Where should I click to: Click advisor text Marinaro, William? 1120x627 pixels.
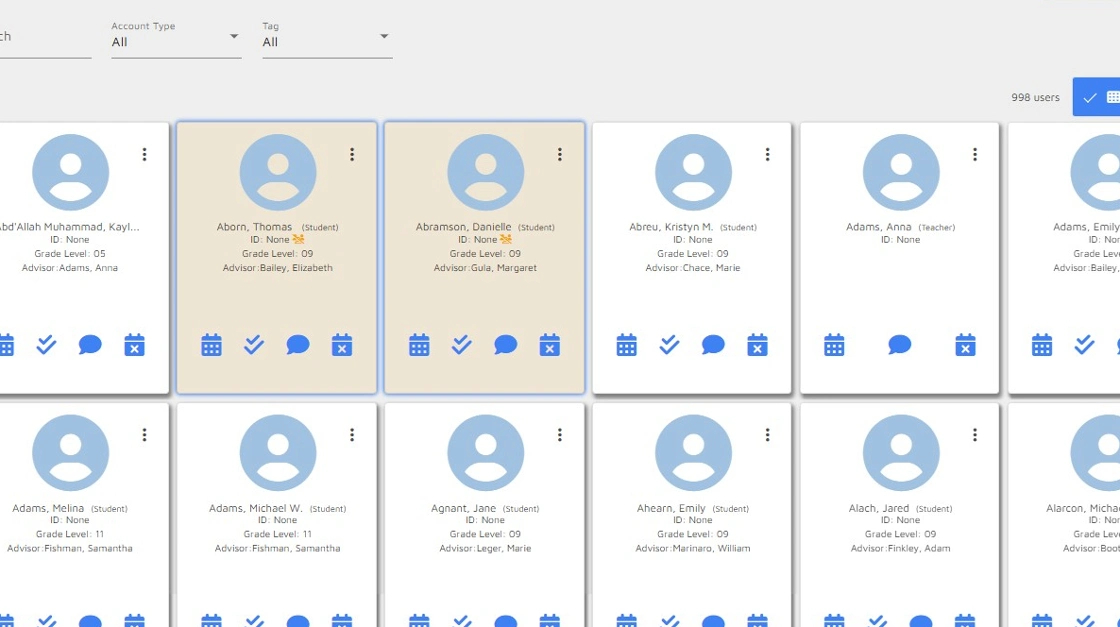pyautogui.click(x=711, y=548)
